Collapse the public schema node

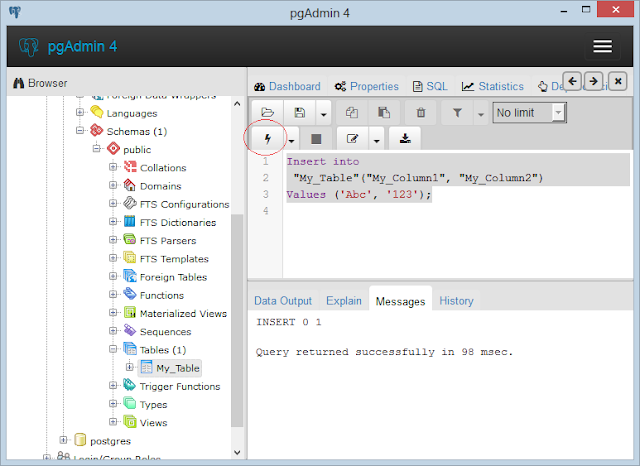[96, 149]
